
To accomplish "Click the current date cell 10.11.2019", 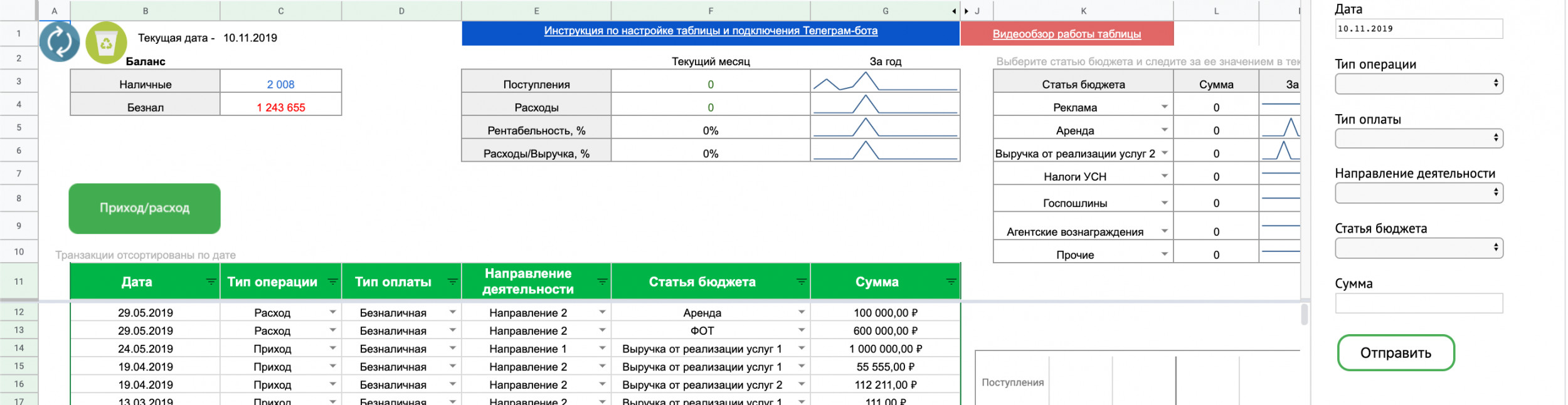I will pyautogui.click(x=250, y=38).
